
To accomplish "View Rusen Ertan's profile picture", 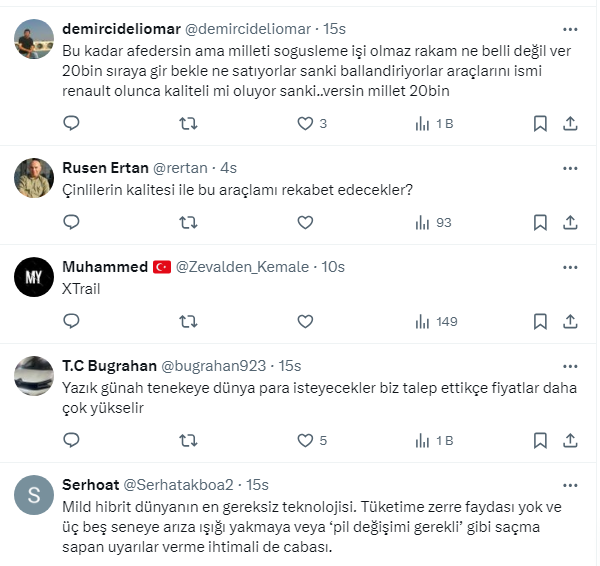I will 34,178.
